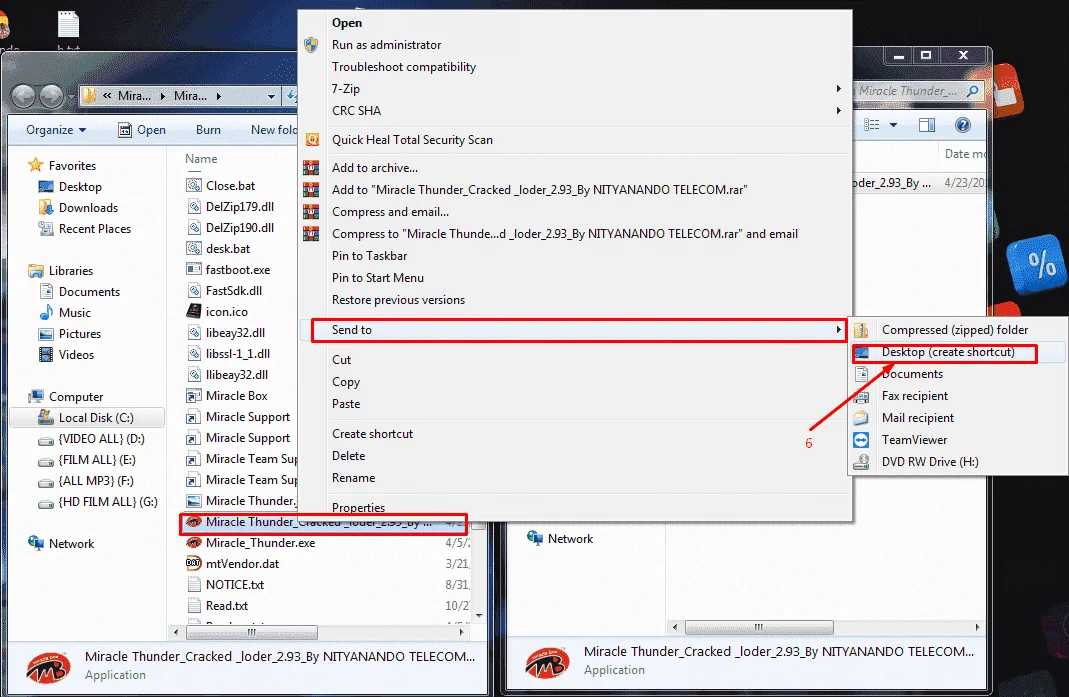1069x697 pixels.
Task: Click the fastboot.exe file icon
Action: tap(194, 270)
